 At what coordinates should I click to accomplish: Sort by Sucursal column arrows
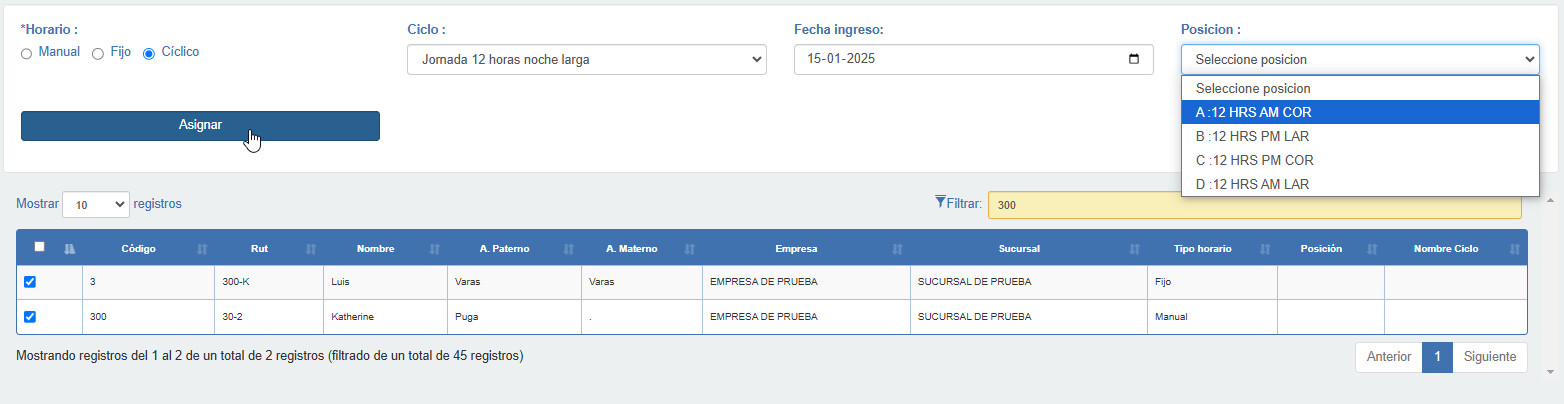tap(1135, 248)
